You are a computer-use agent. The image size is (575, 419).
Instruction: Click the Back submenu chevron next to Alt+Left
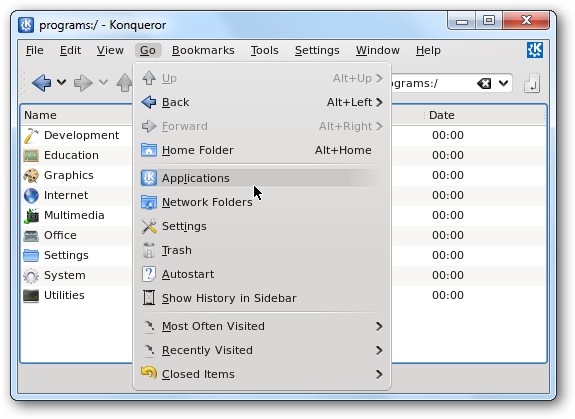(x=380, y=102)
